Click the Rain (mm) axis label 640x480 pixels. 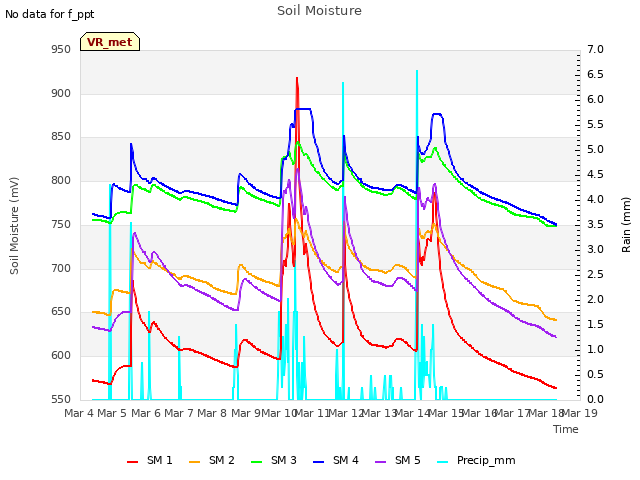[626, 225]
